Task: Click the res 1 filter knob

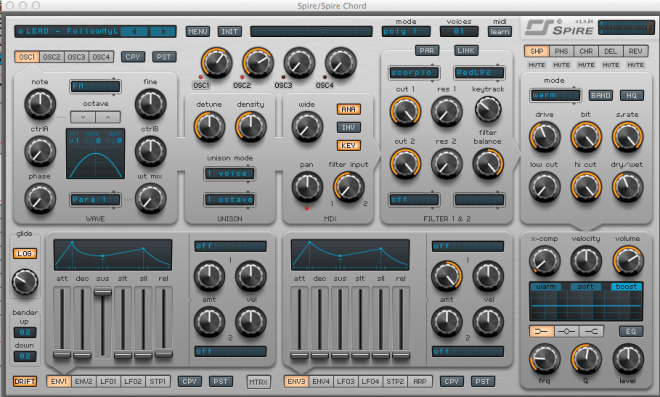Action: click(447, 112)
